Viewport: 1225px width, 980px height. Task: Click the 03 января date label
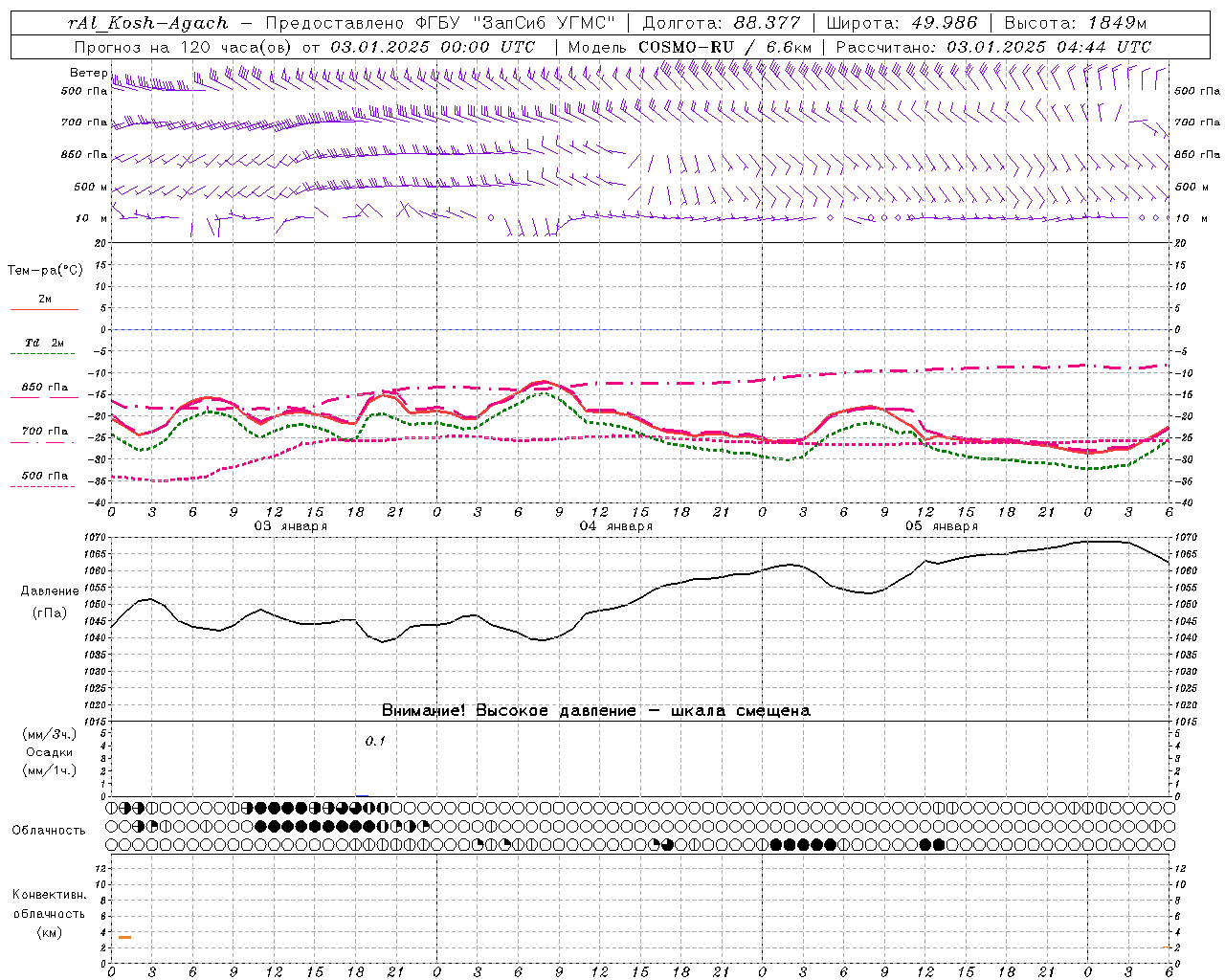point(290,526)
